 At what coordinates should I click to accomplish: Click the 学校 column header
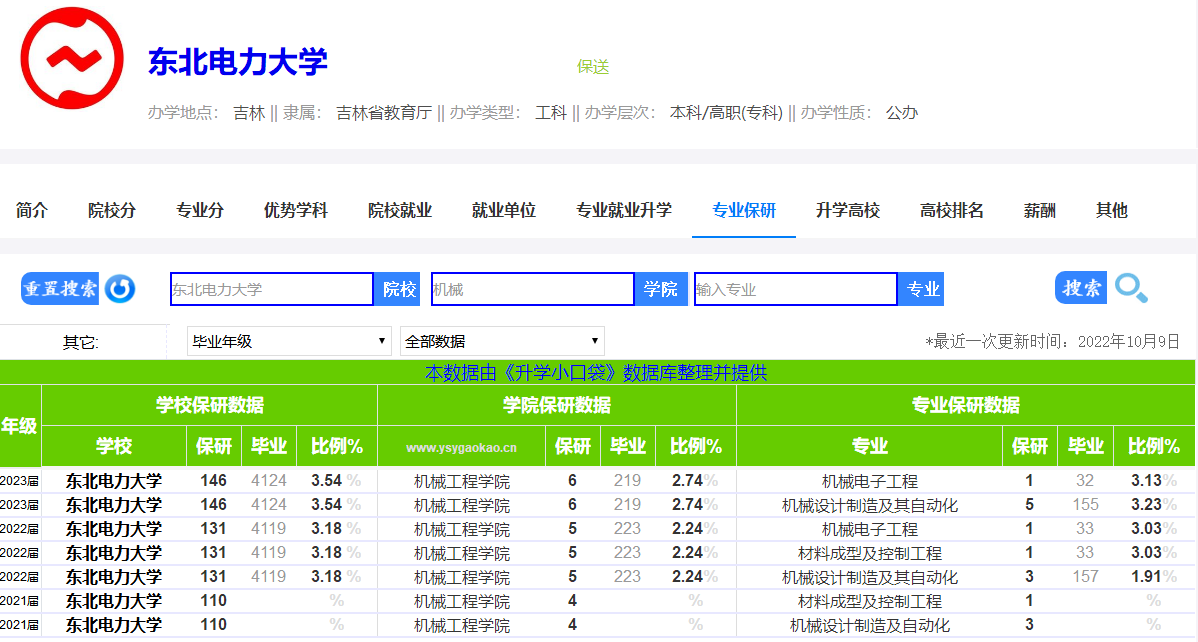click(x=114, y=446)
